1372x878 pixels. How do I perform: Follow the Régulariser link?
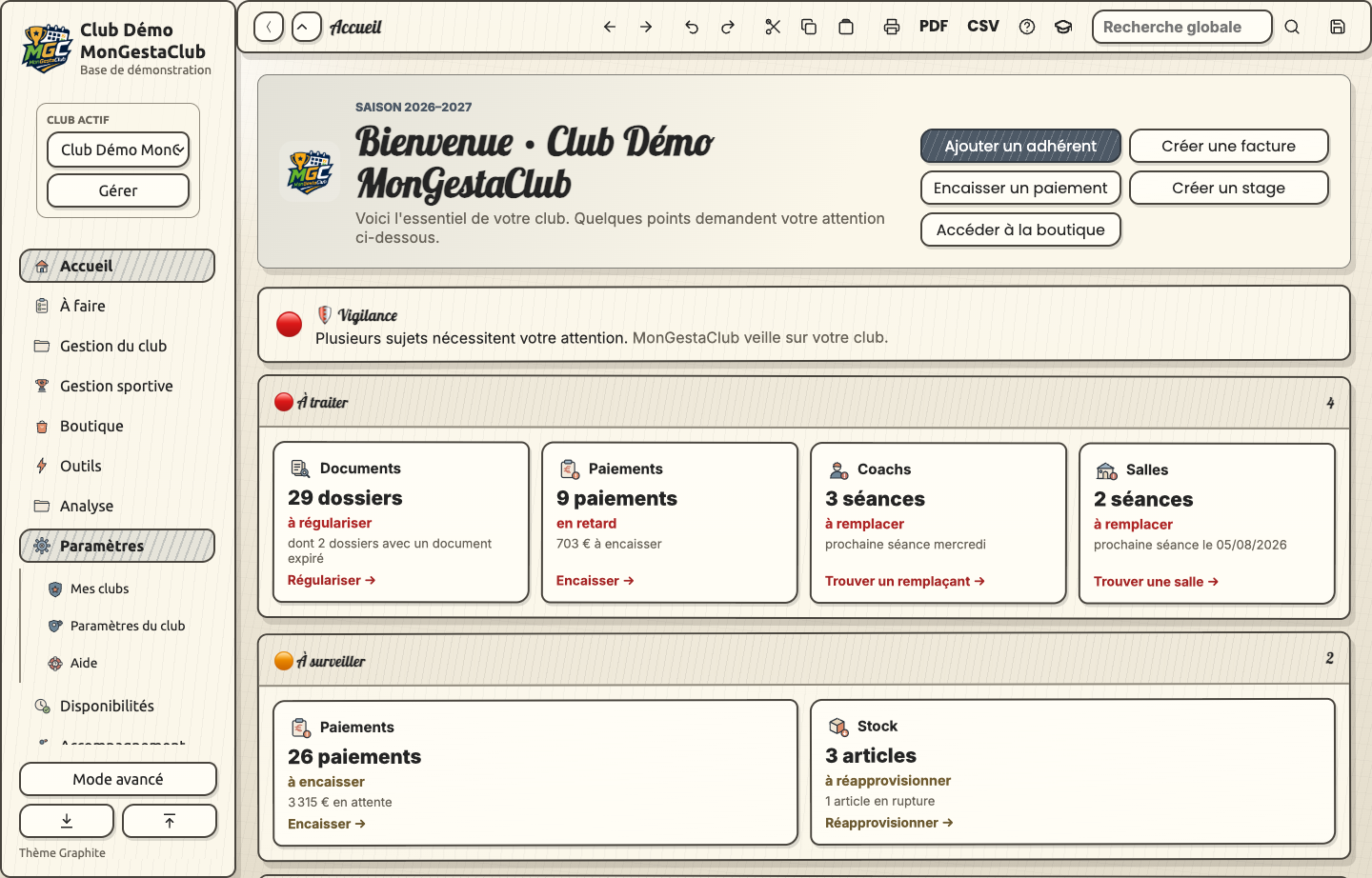coord(332,580)
